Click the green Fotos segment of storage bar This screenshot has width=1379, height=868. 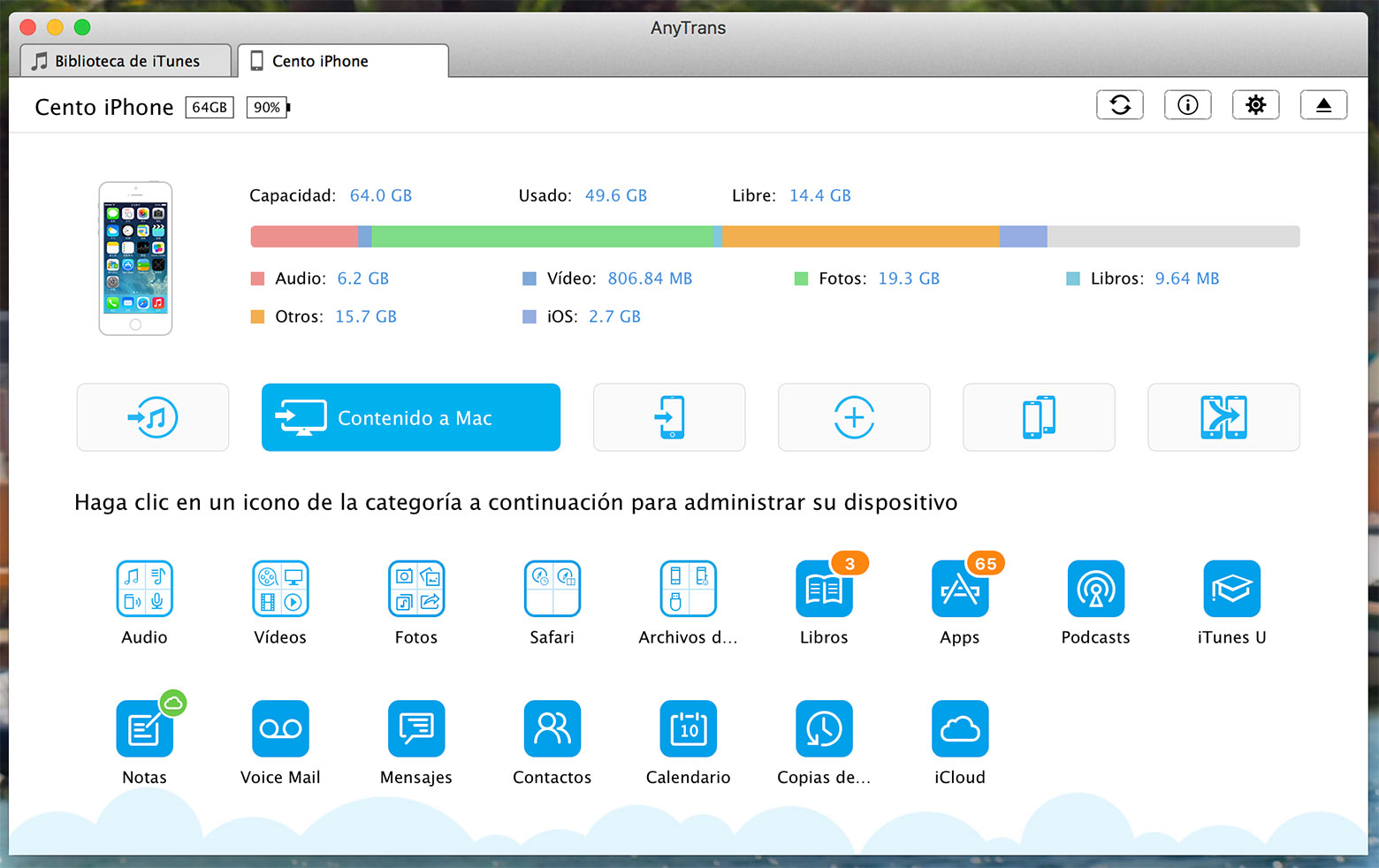pos(542,236)
